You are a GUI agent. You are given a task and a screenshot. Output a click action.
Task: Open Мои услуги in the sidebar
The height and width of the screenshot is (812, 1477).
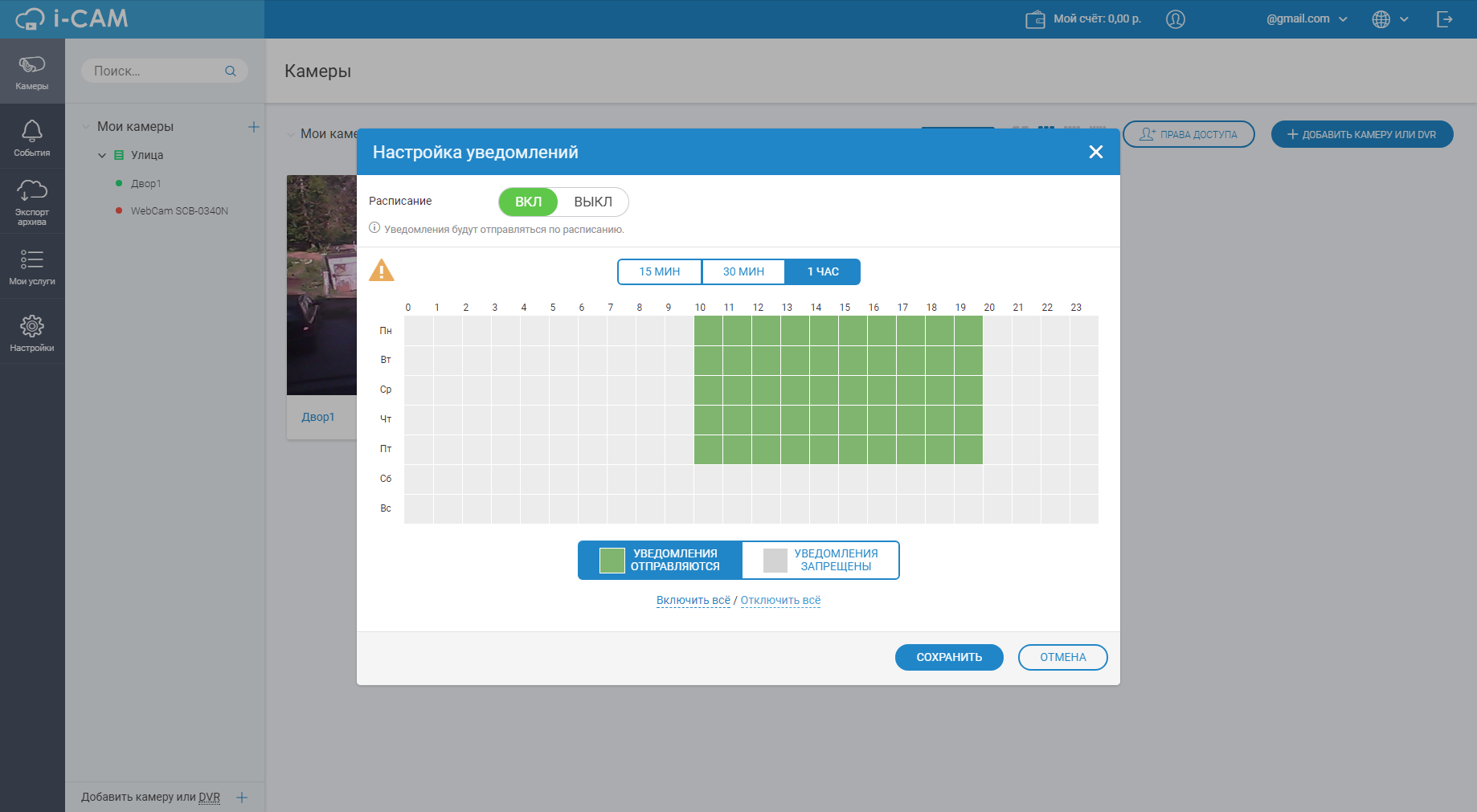click(32, 267)
